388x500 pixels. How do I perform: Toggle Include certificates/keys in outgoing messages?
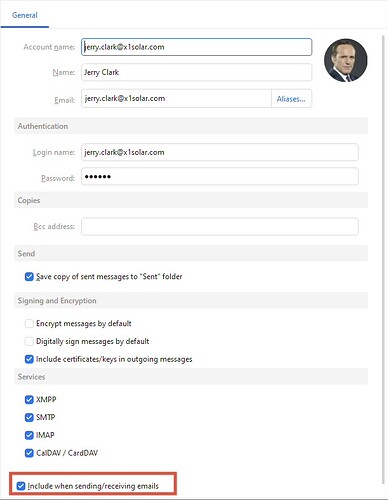click(x=29, y=359)
